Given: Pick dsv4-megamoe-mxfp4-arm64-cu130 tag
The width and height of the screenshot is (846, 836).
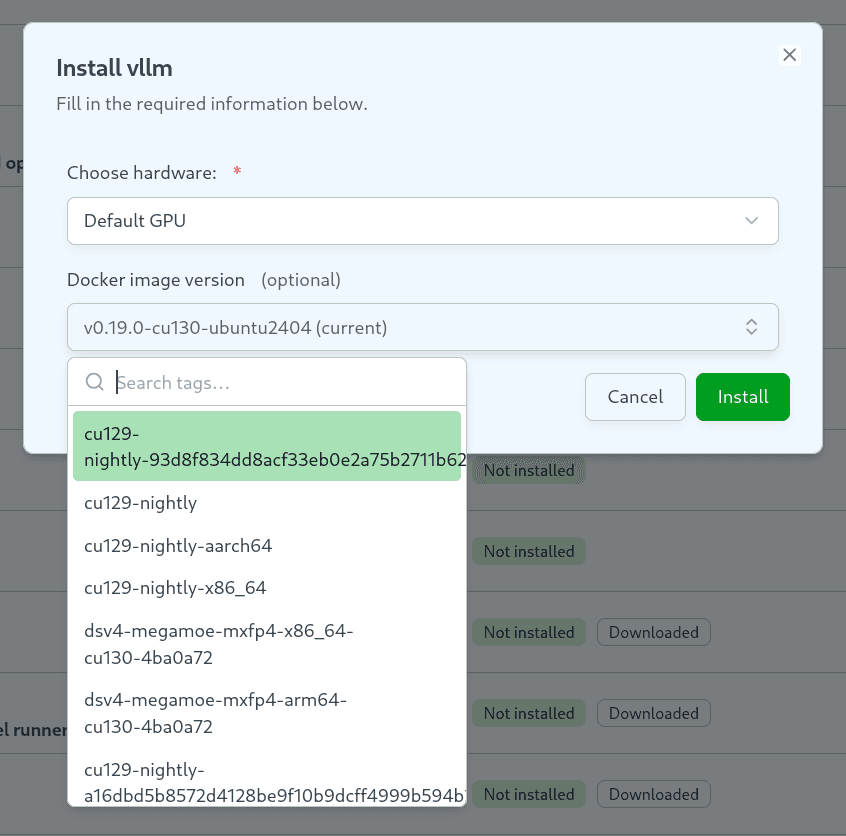Looking at the screenshot, I should pos(267,713).
